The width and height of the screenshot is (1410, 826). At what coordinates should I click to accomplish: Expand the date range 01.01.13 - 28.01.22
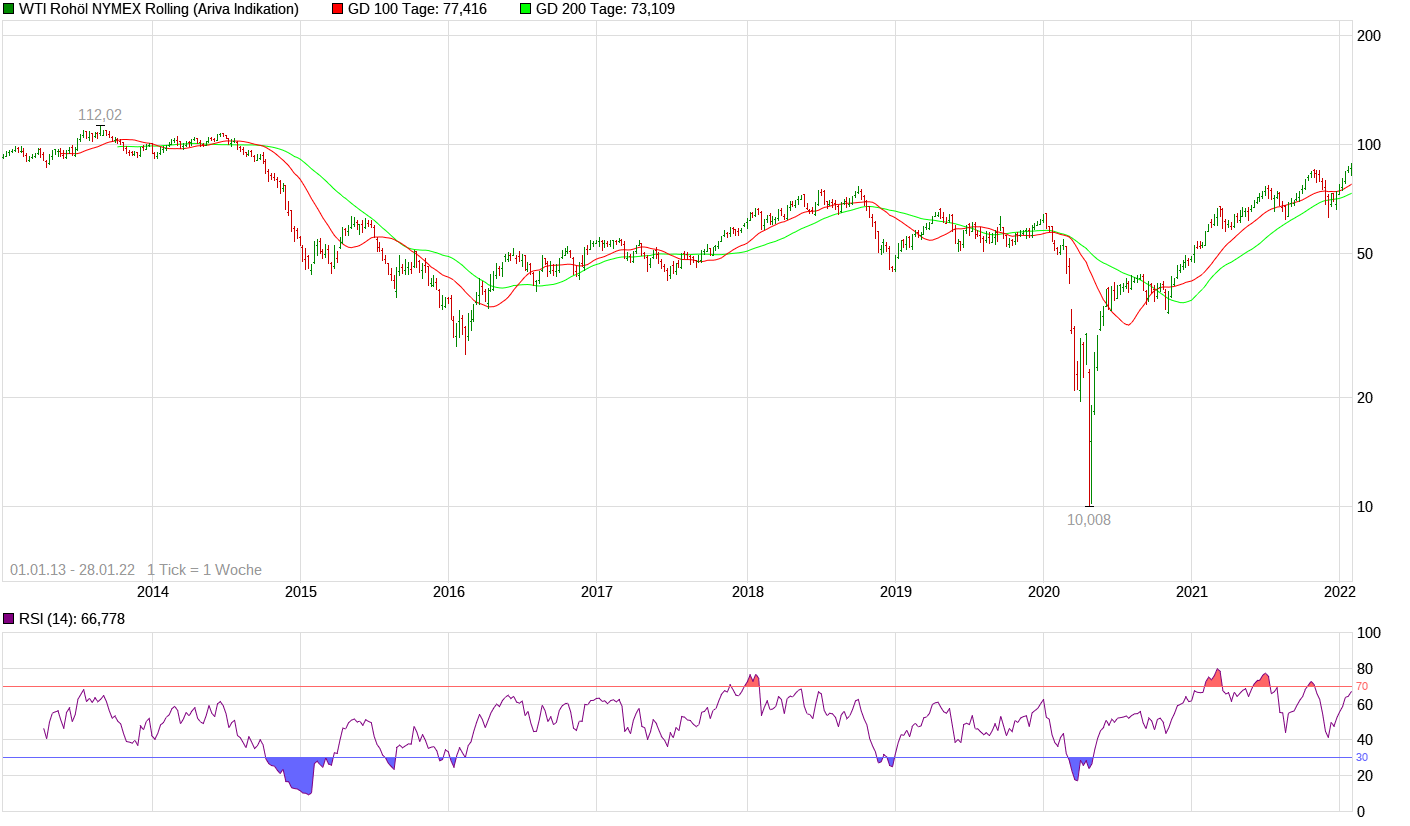click(x=70, y=568)
